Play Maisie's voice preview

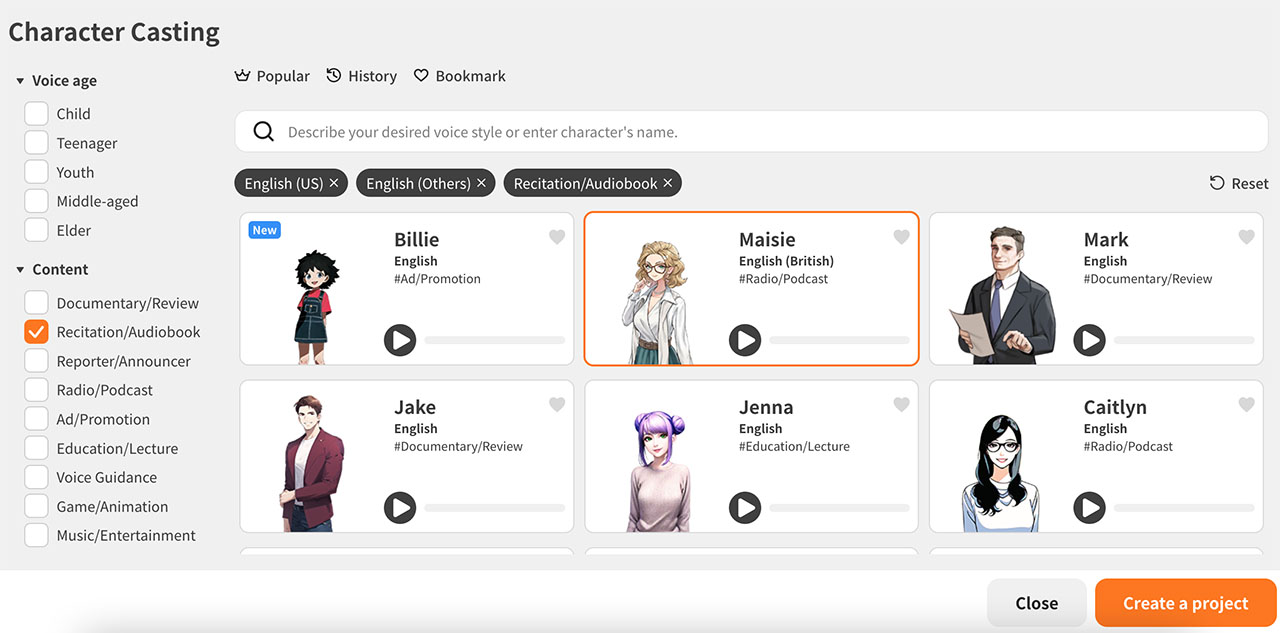tap(745, 340)
